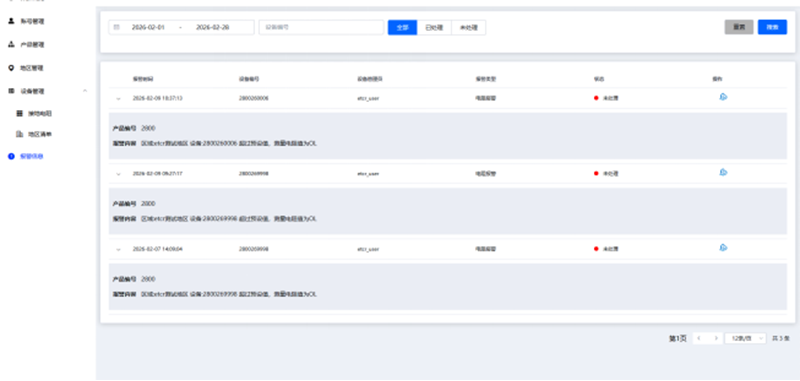Click the device ID cell in the 09:27:17 row
Viewport: 800px width, 381px height.
[254, 173]
